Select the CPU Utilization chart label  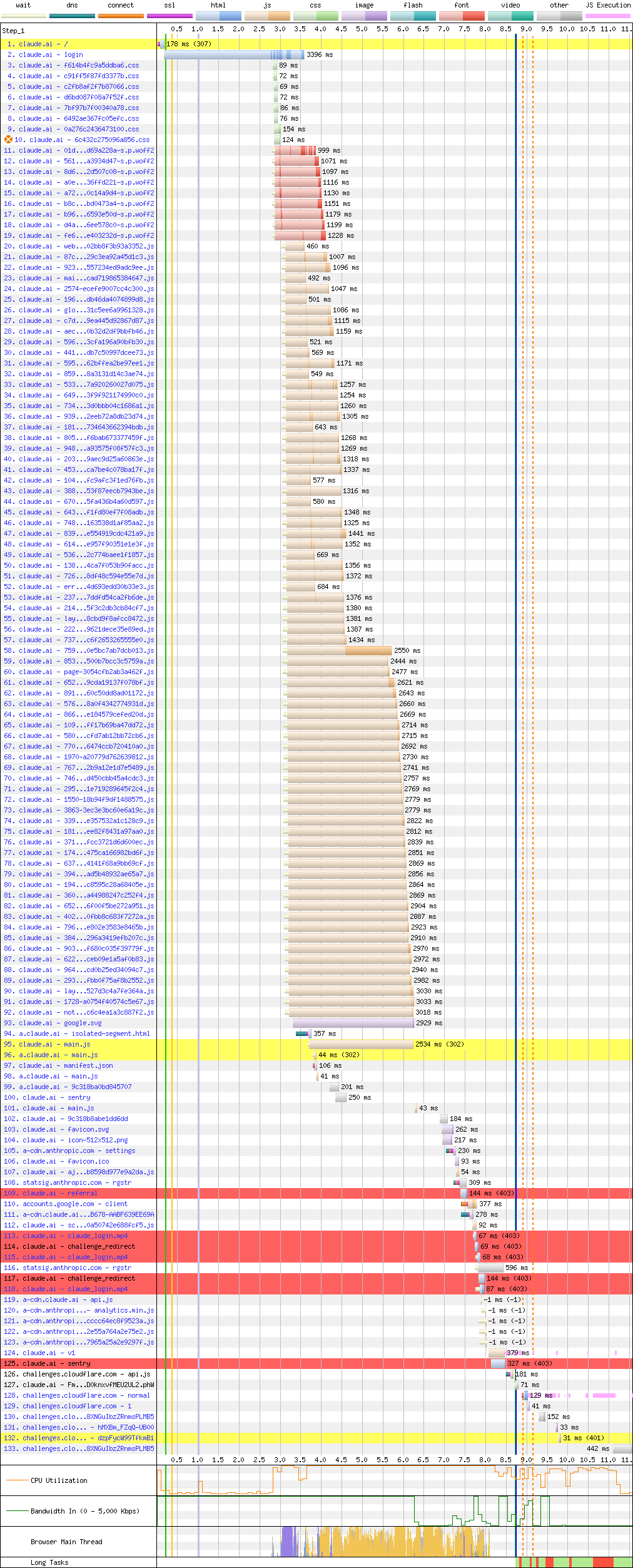pos(59,1480)
